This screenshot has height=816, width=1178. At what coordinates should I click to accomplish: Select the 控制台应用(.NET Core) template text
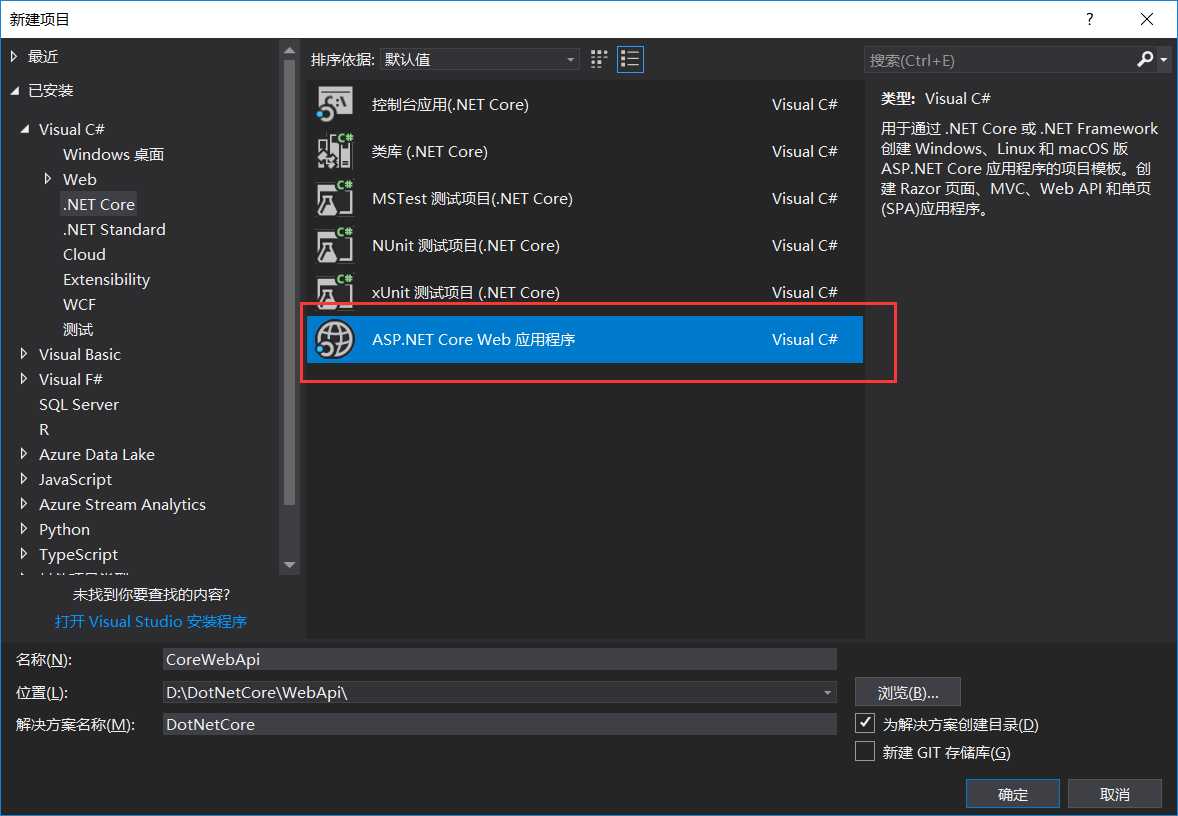pos(450,104)
